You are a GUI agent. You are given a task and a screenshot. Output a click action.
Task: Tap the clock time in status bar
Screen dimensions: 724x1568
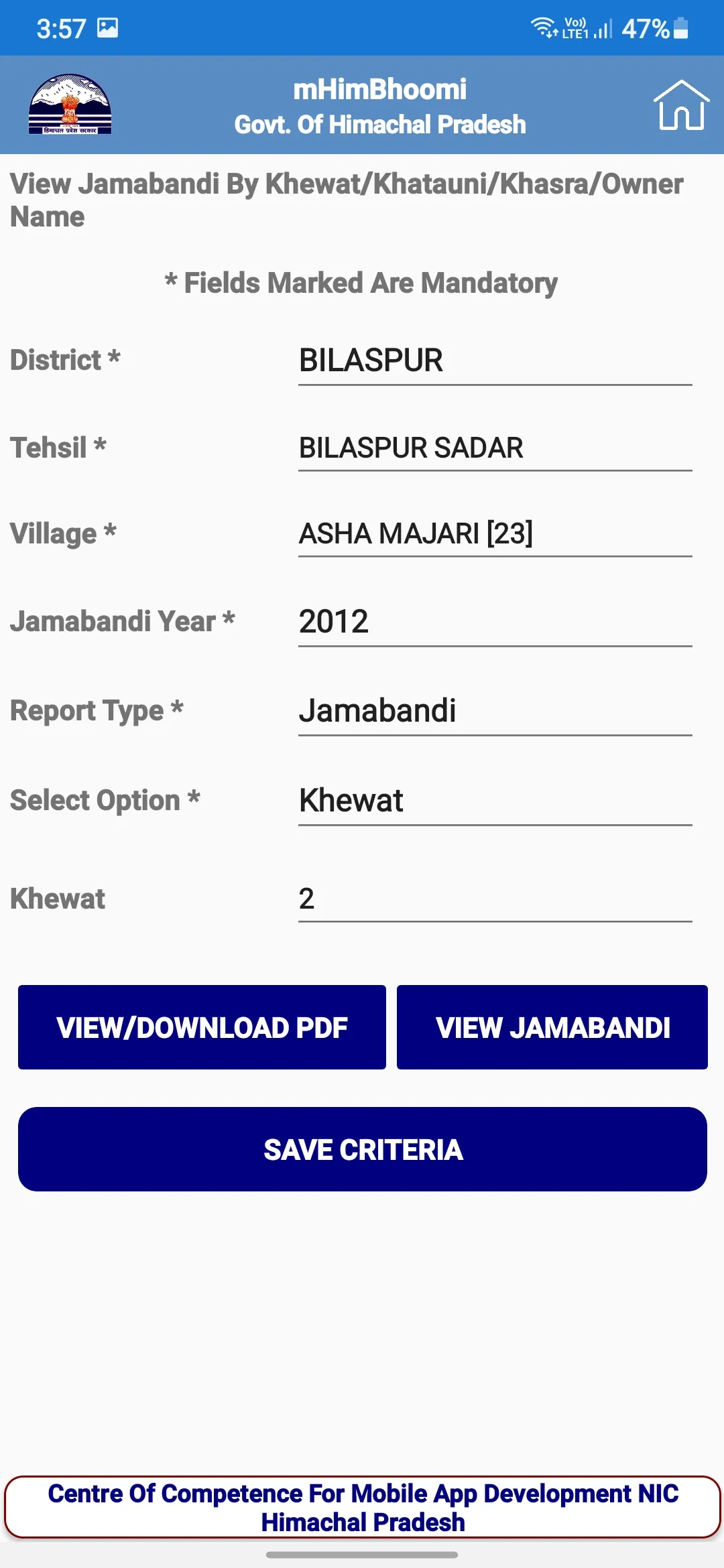point(61,29)
